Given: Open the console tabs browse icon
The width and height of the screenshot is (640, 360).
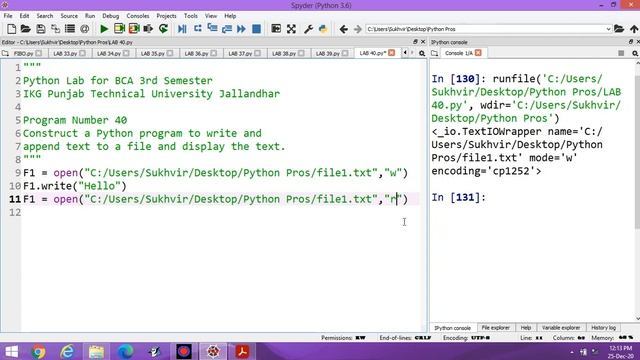Looking at the screenshot, I should (x=434, y=53).
